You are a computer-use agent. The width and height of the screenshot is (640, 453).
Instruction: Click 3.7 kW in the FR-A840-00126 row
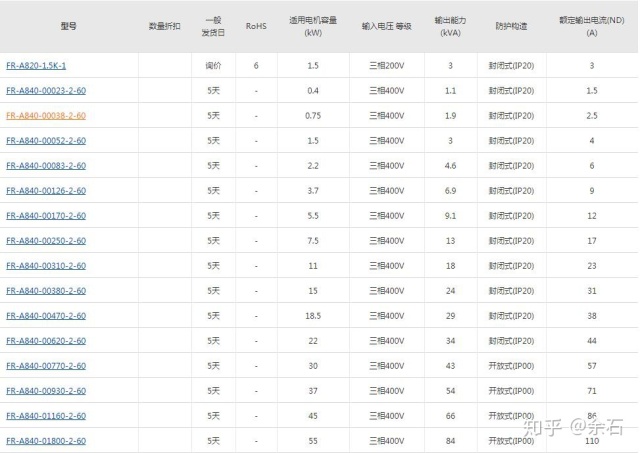313,191
